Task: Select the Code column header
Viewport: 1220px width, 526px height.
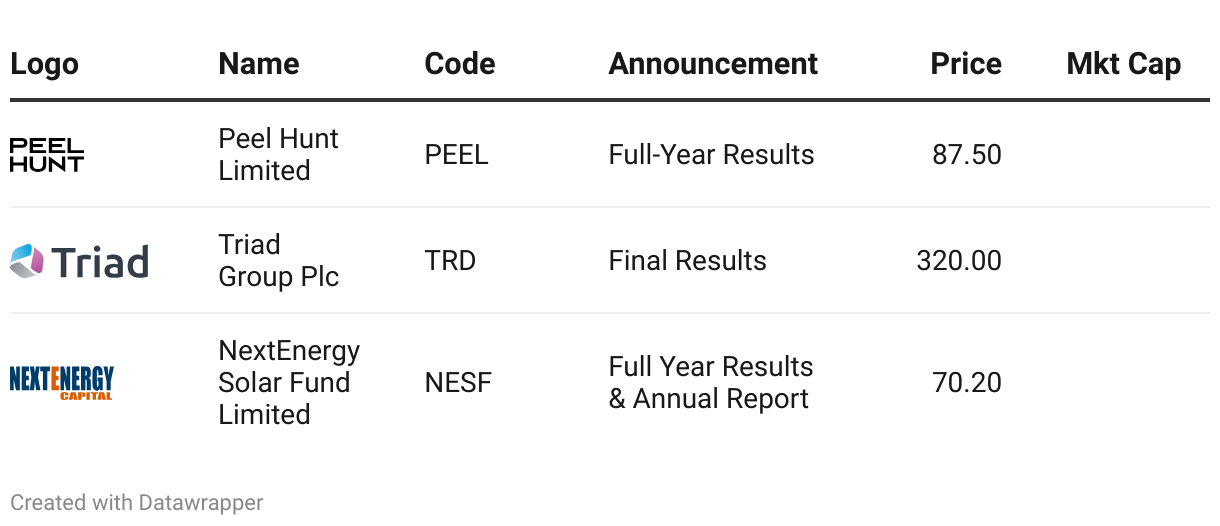Action: tap(460, 64)
